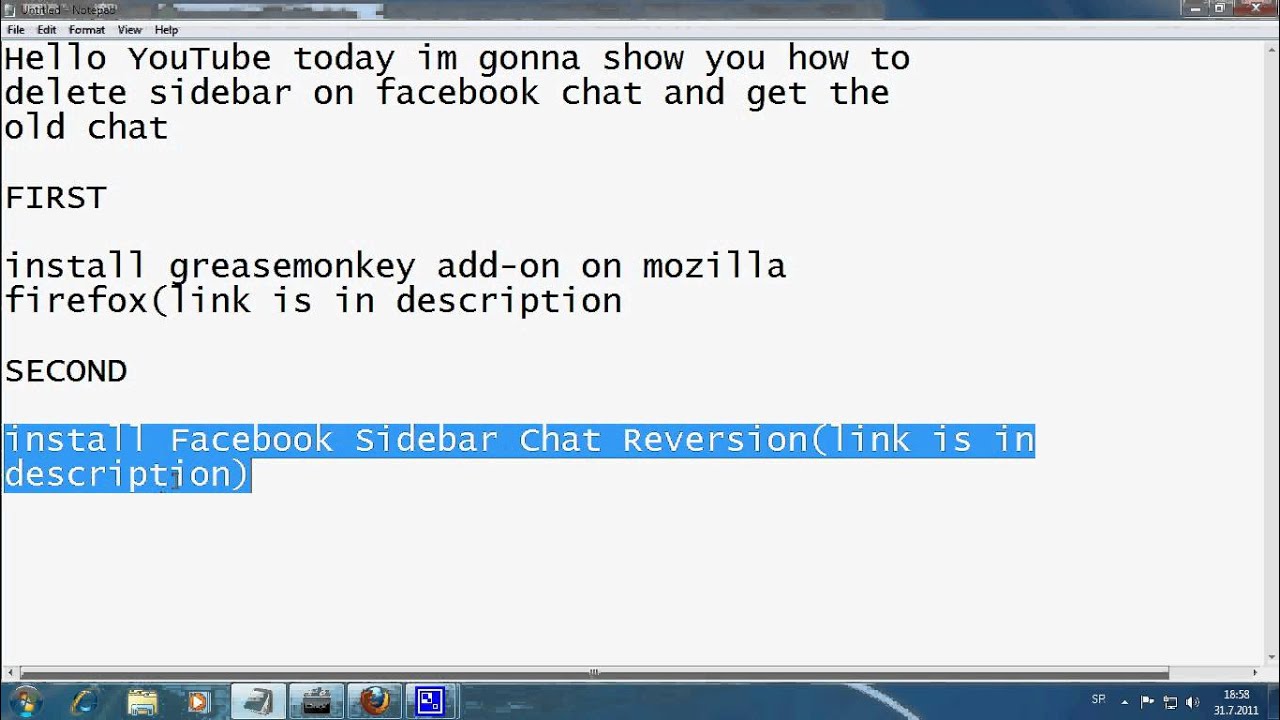Screen dimensions: 1280x720
Task: Open the blue square screen recorder taskbar icon
Action: click(x=431, y=701)
